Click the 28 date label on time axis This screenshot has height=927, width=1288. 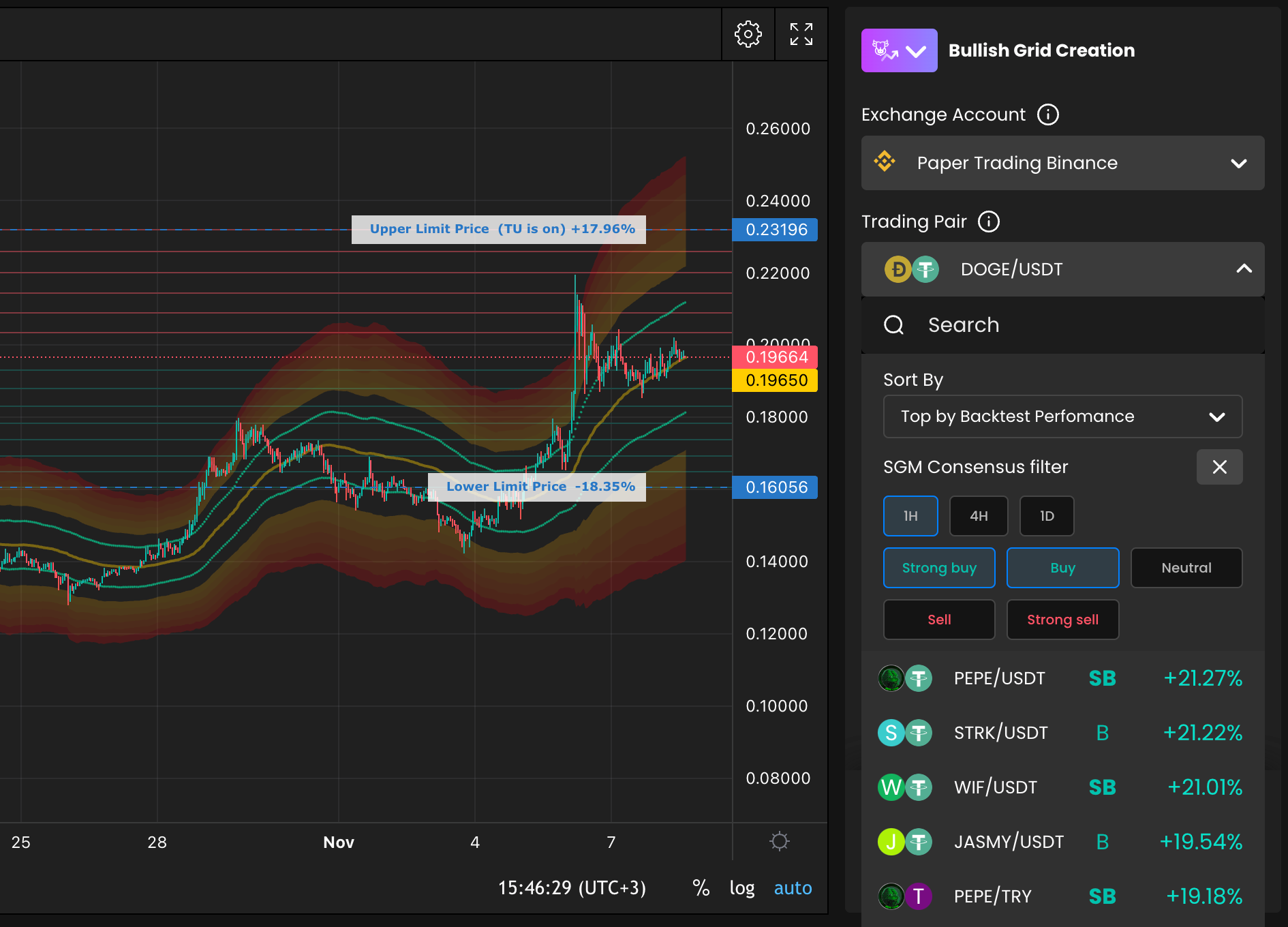pos(157,842)
